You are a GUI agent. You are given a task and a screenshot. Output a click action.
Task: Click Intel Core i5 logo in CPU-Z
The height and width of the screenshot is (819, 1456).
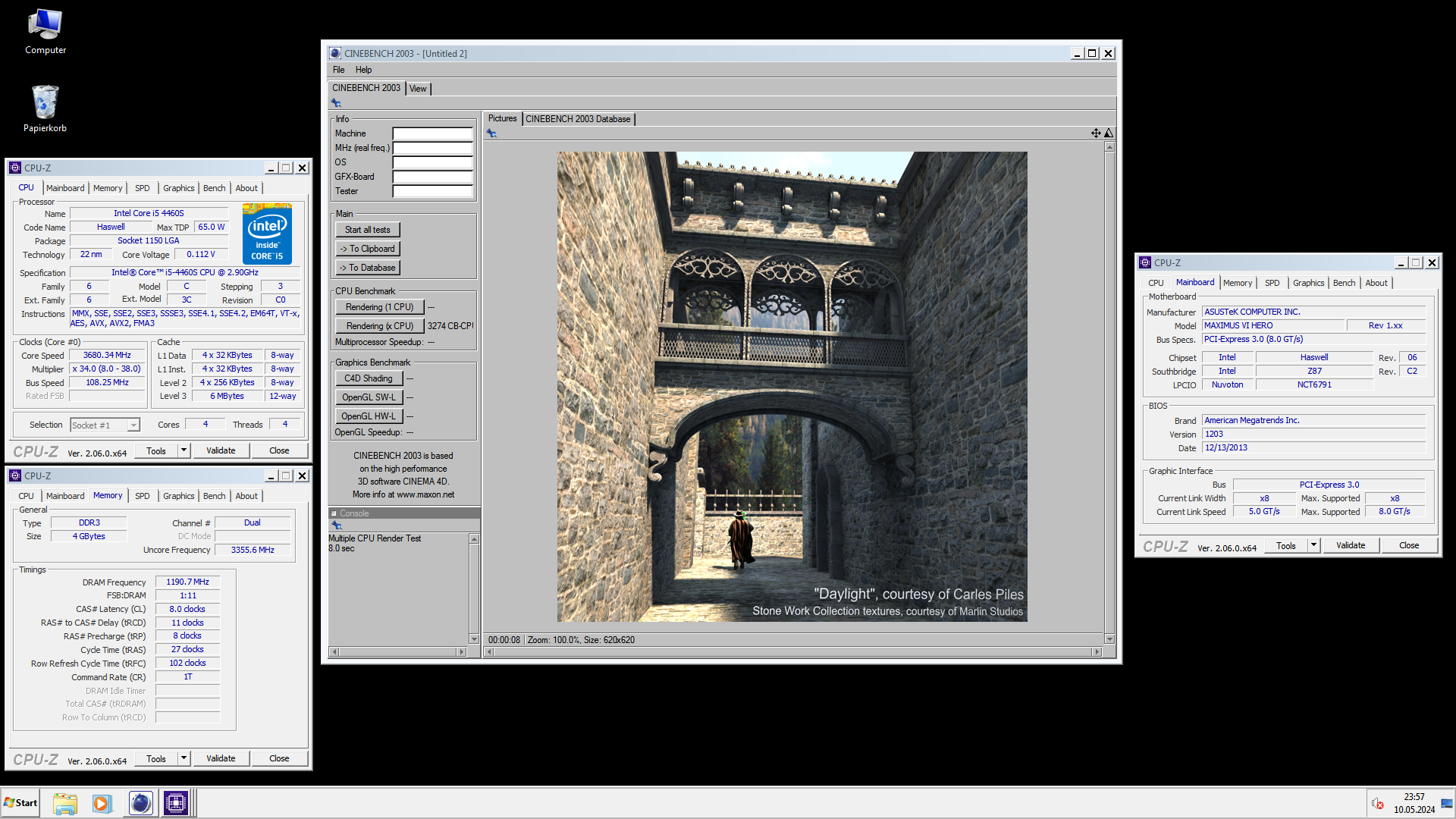pos(267,234)
